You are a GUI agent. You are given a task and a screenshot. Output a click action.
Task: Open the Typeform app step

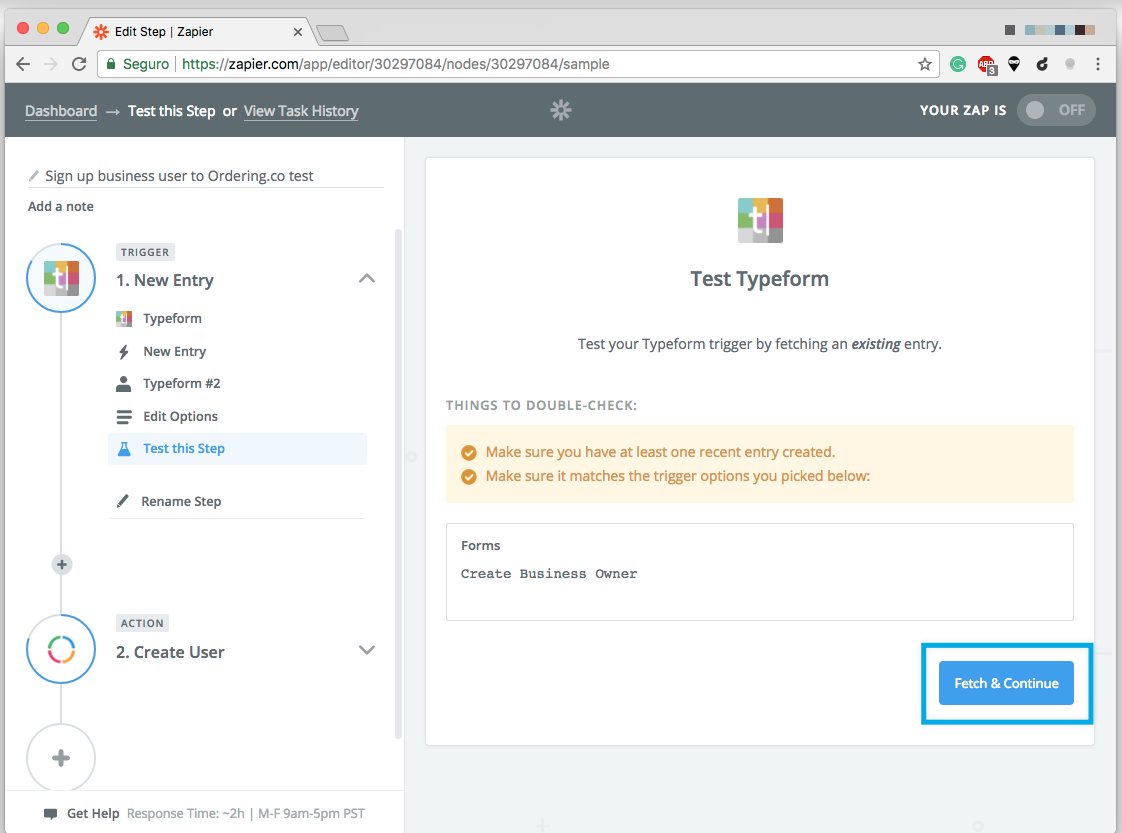pyautogui.click(x=172, y=318)
